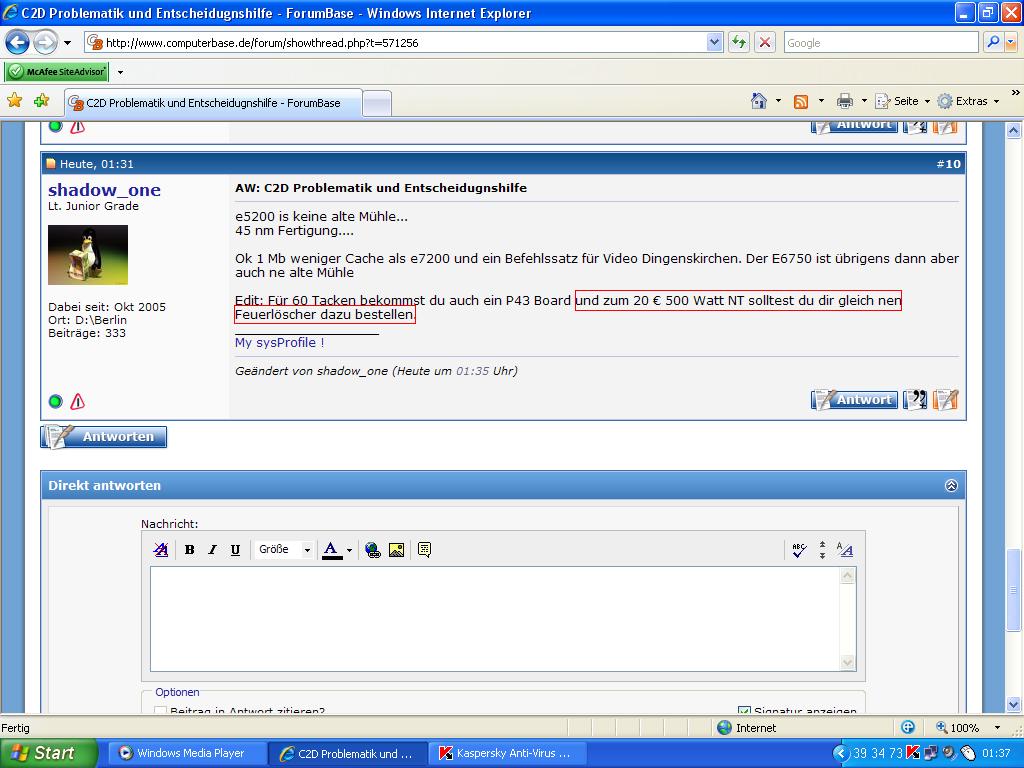Click the Remove Formatting editor icon
Viewport: 1024px width, 768px height.
point(160,550)
